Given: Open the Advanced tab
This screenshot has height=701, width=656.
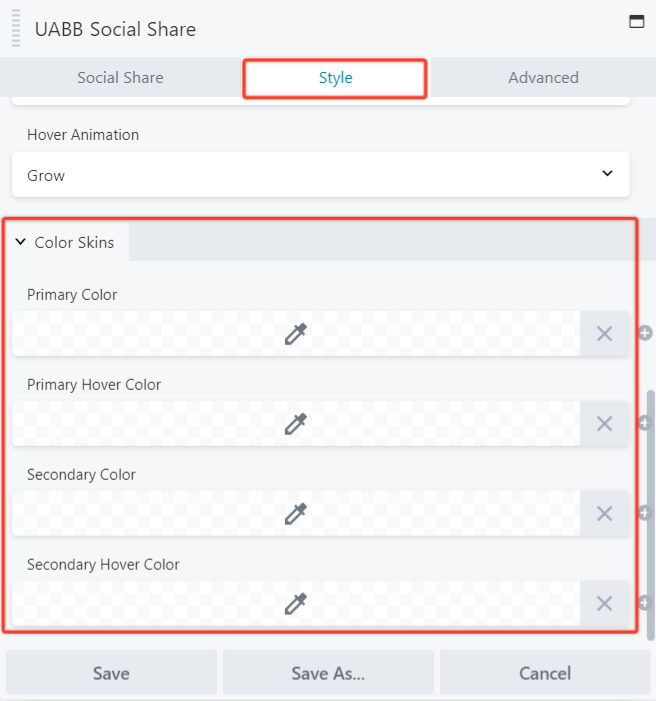Looking at the screenshot, I should [543, 78].
